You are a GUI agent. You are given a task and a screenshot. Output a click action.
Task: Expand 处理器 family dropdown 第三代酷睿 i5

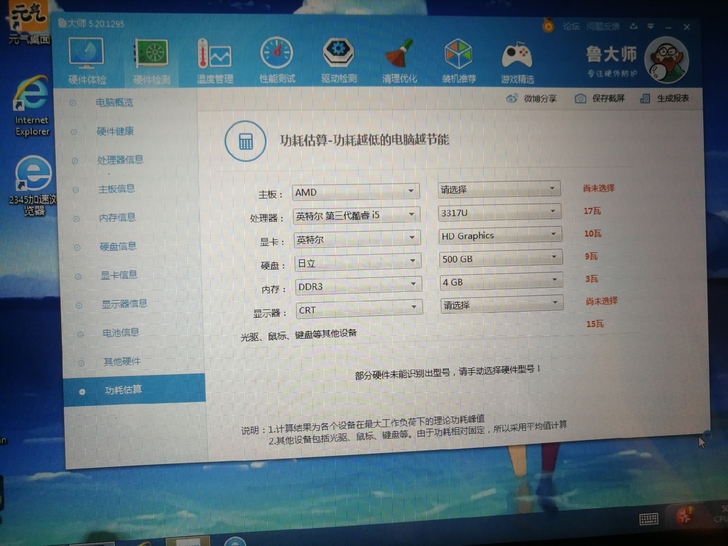point(357,215)
